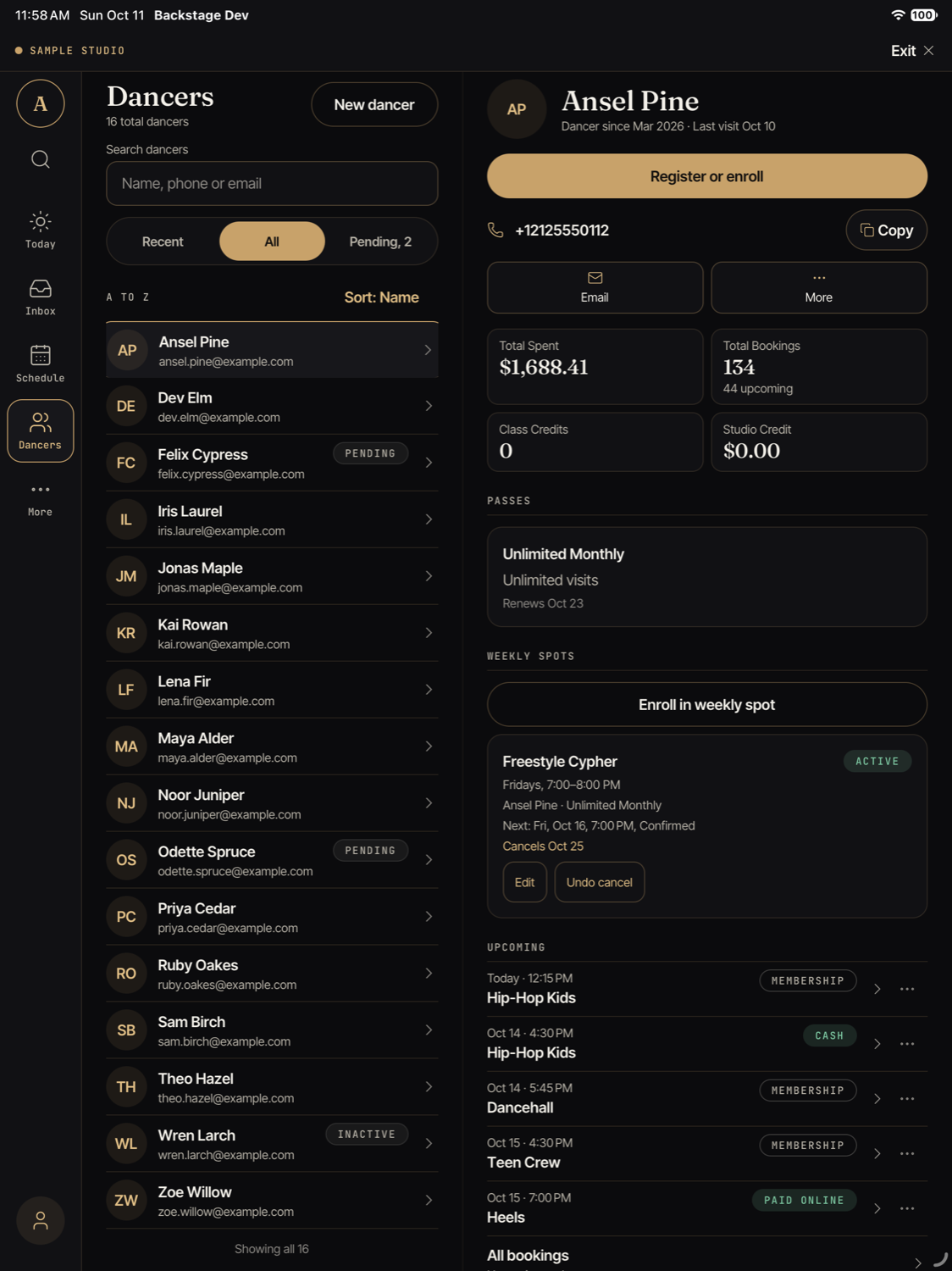
Task: Open Kai Rowan row chevron
Action: coord(429,633)
